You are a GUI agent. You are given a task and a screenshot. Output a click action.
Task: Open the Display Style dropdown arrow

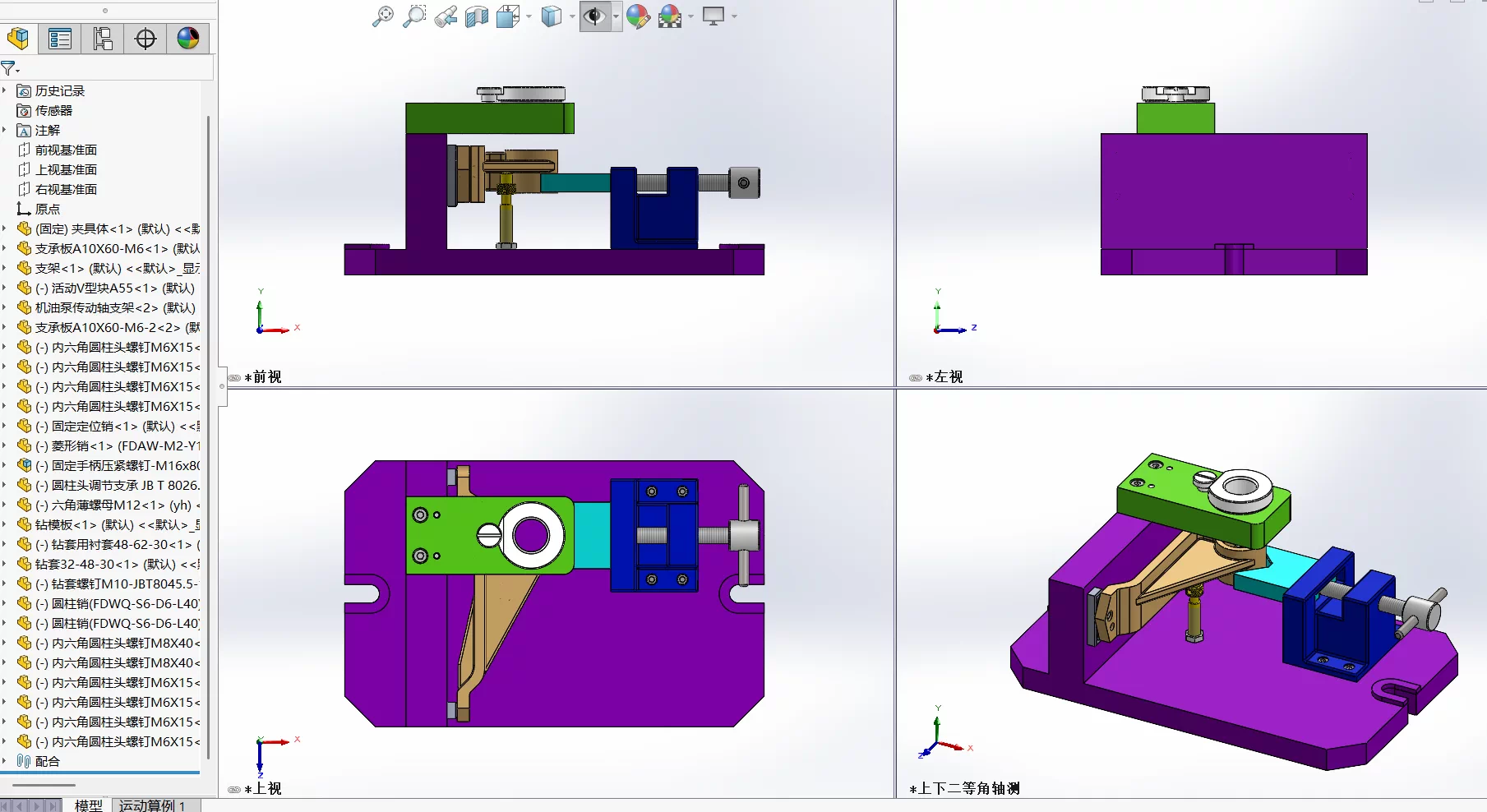click(572, 16)
